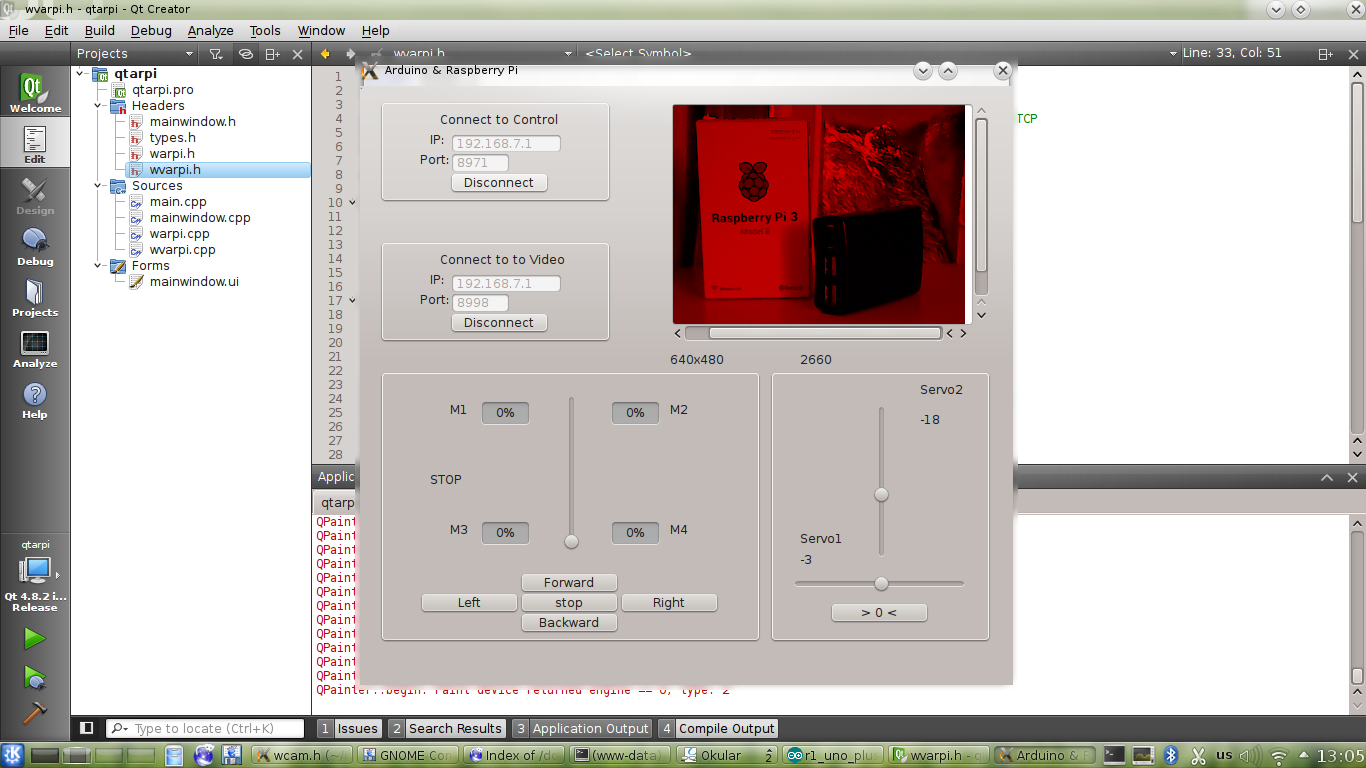Open Debug mode in the sidebar
Screen dimensions: 1366x768
point(35,246)
